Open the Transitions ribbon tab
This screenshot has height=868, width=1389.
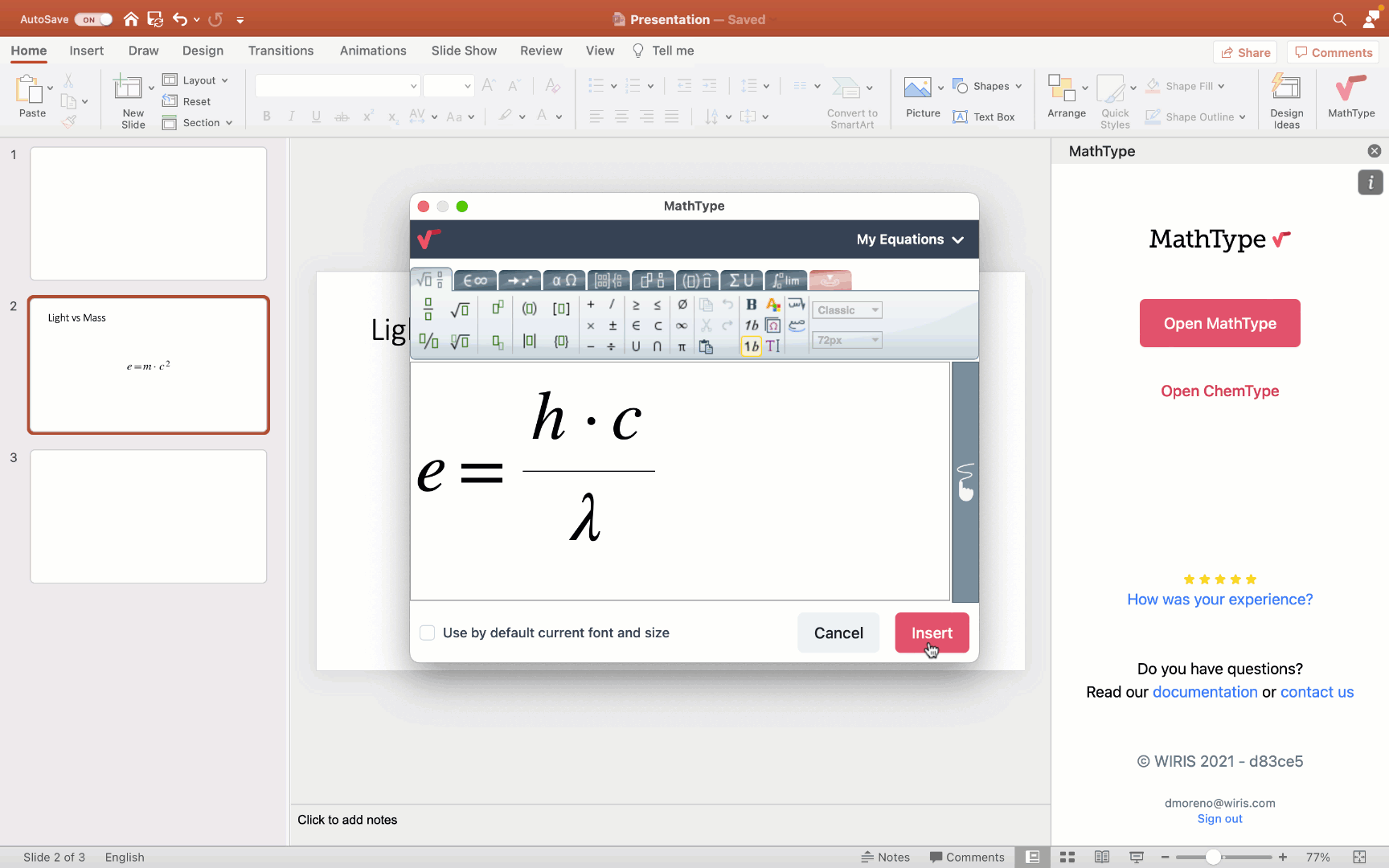281,51
